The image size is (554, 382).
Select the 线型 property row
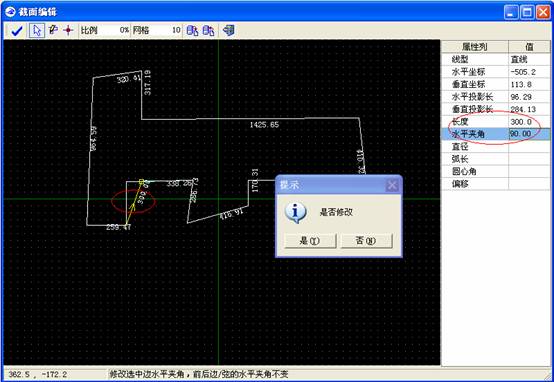pos(496,59)
